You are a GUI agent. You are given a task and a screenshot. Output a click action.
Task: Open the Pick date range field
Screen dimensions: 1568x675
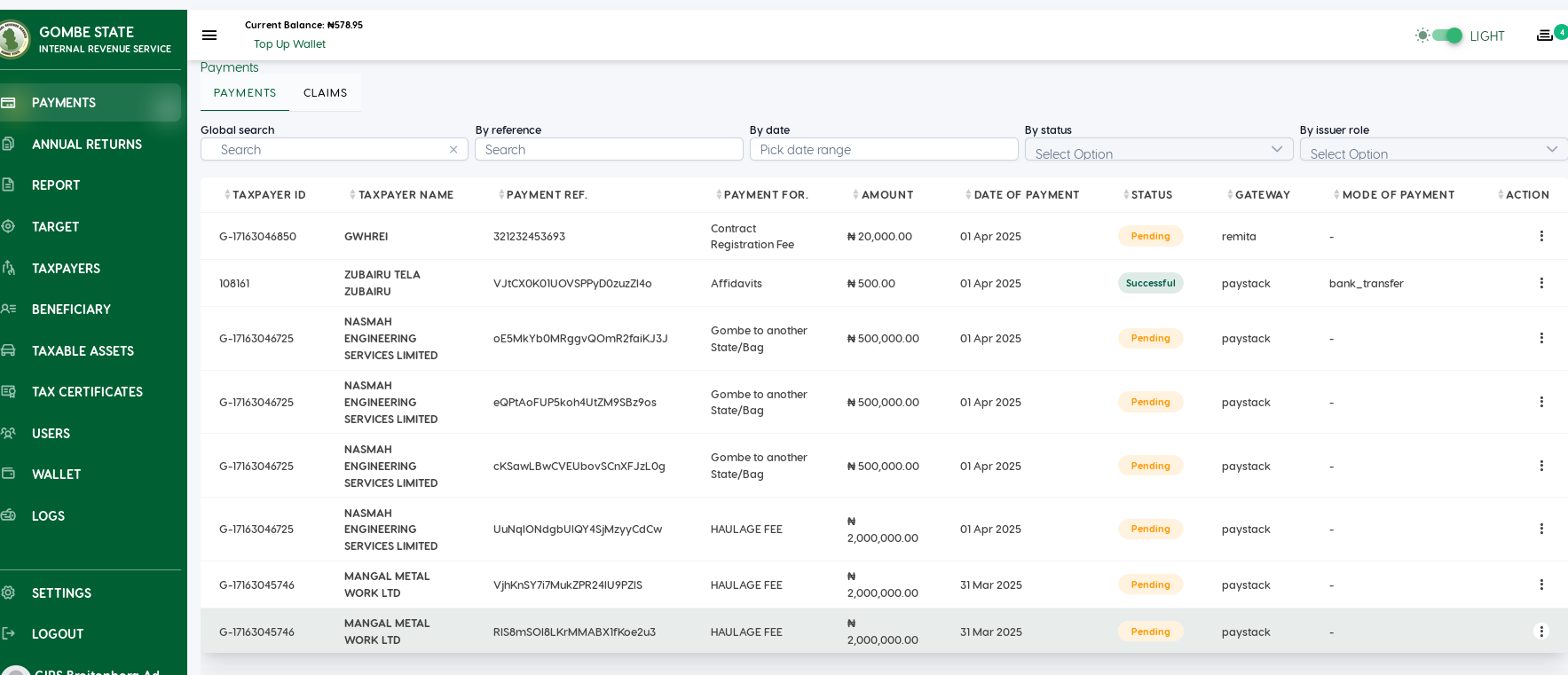pyautogui.click(x=884, y=150)
